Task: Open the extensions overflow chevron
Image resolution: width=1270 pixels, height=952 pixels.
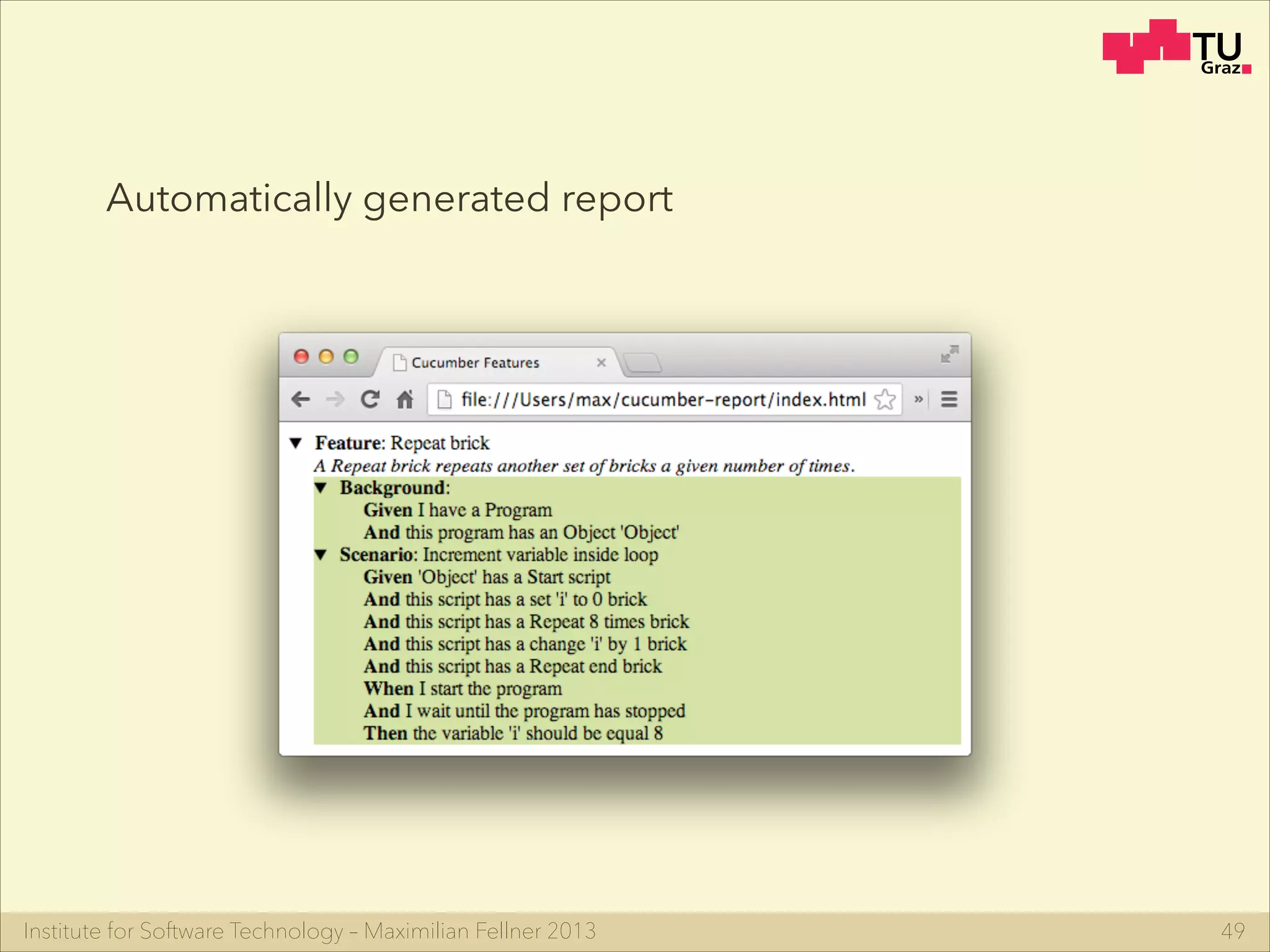Action: coord(918,399)
